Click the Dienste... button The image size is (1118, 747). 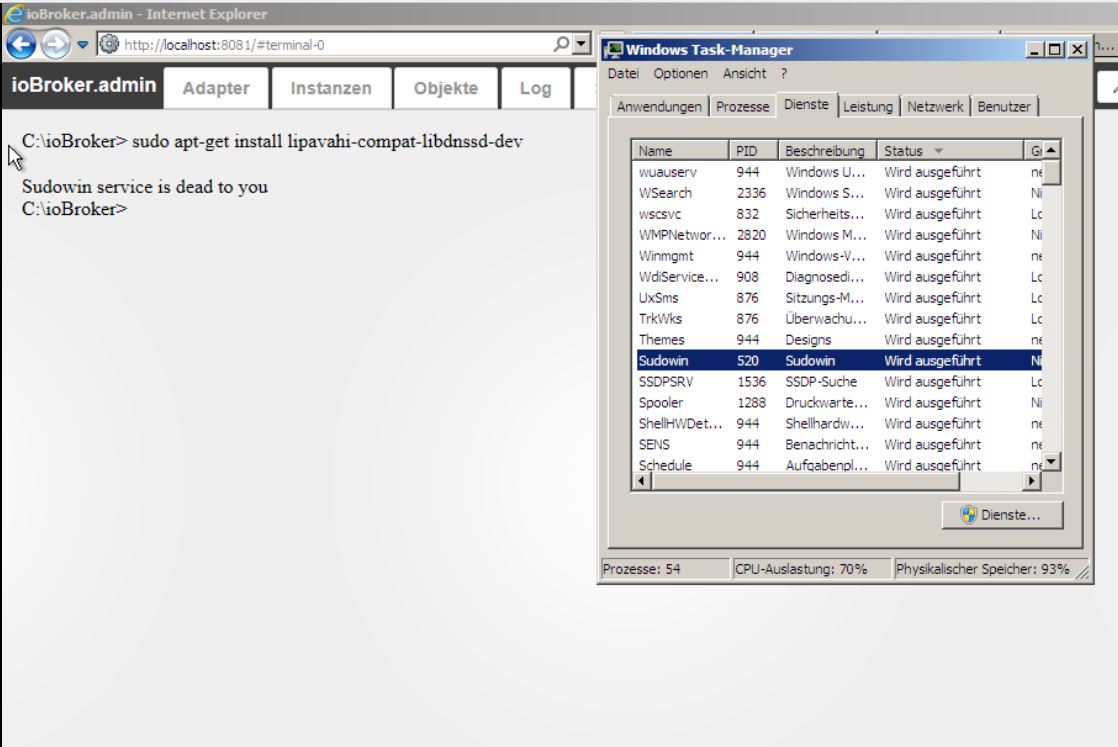click(1002, 515)
